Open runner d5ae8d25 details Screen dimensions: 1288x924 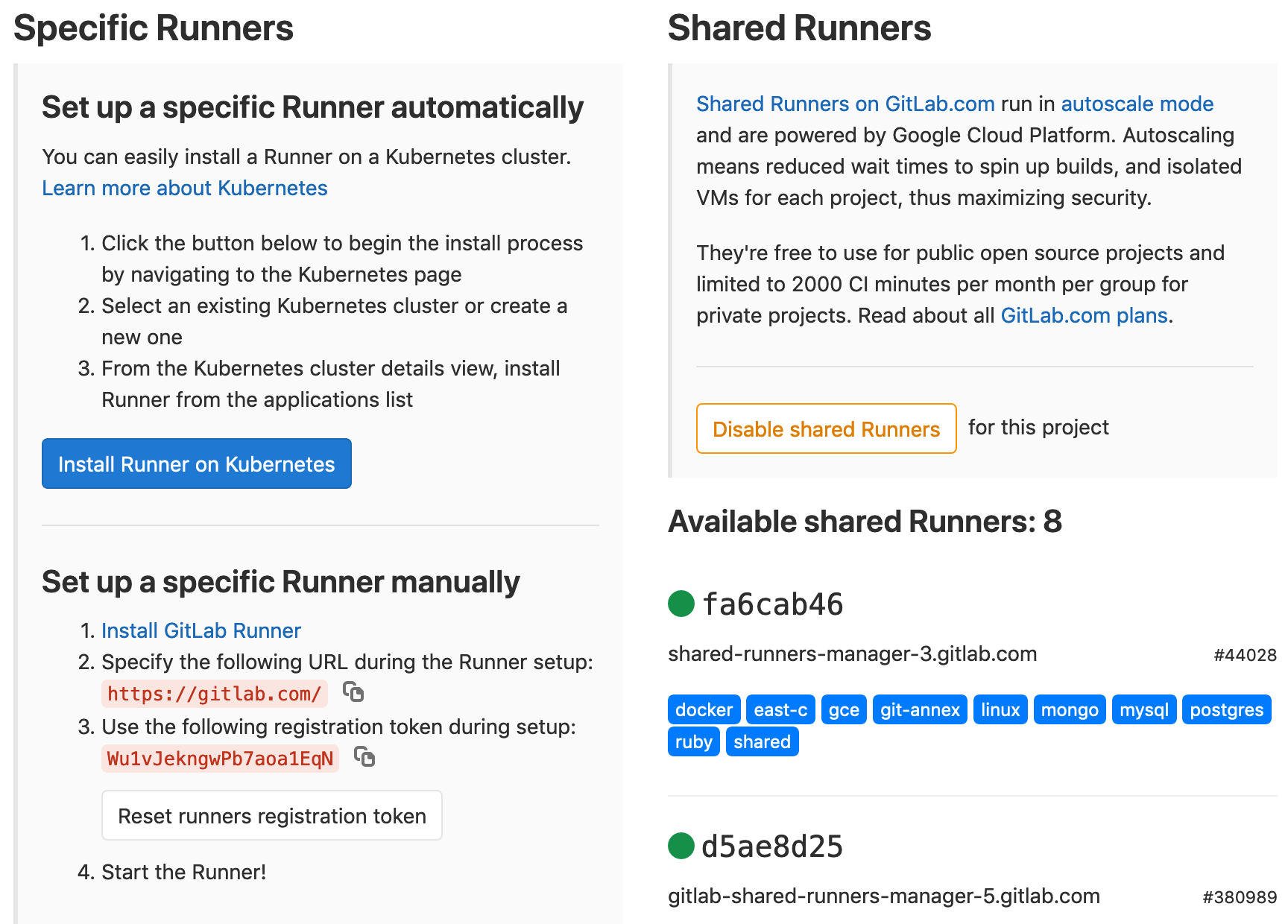773,847
